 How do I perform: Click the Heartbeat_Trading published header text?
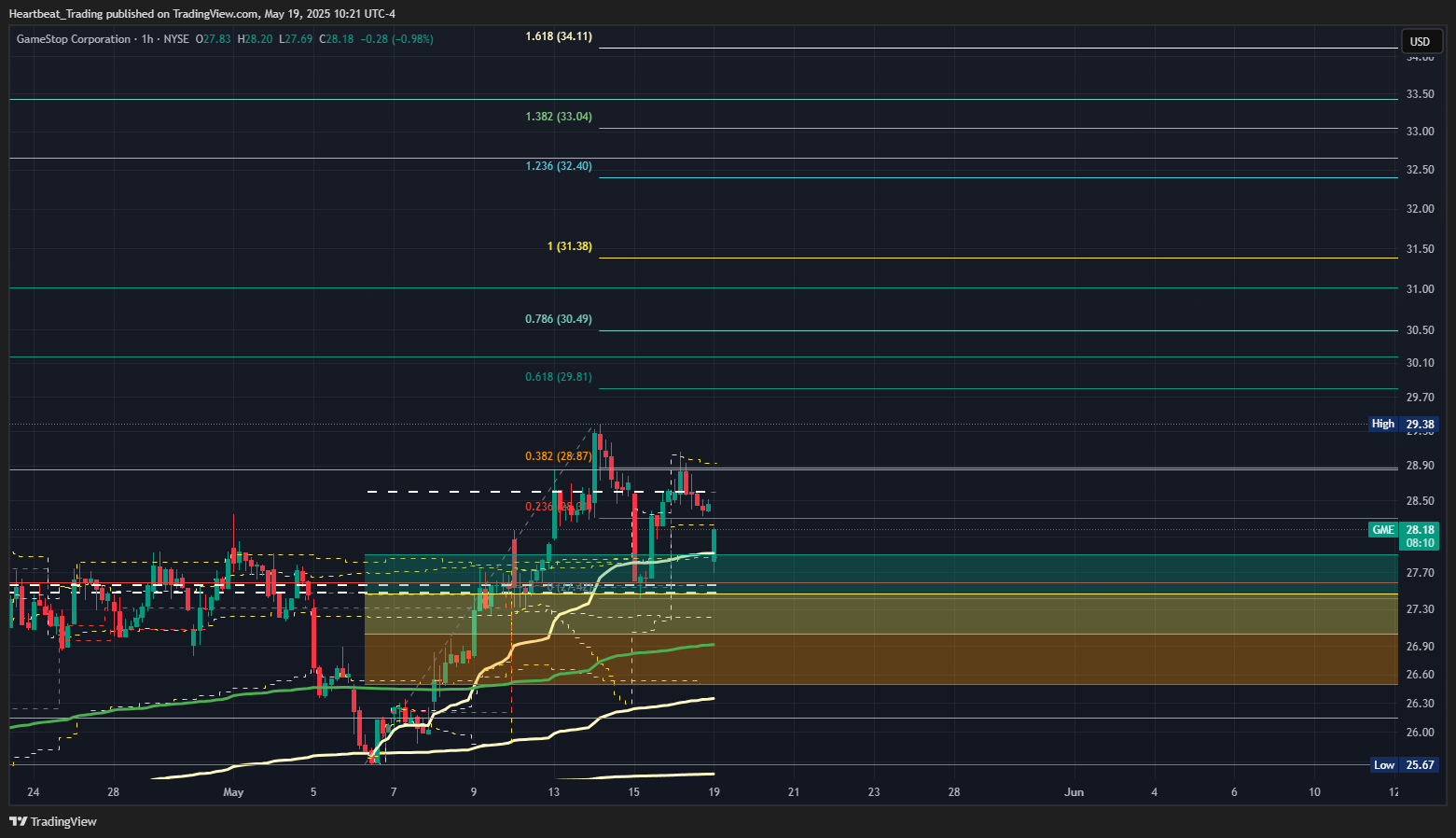coord(202,14)
